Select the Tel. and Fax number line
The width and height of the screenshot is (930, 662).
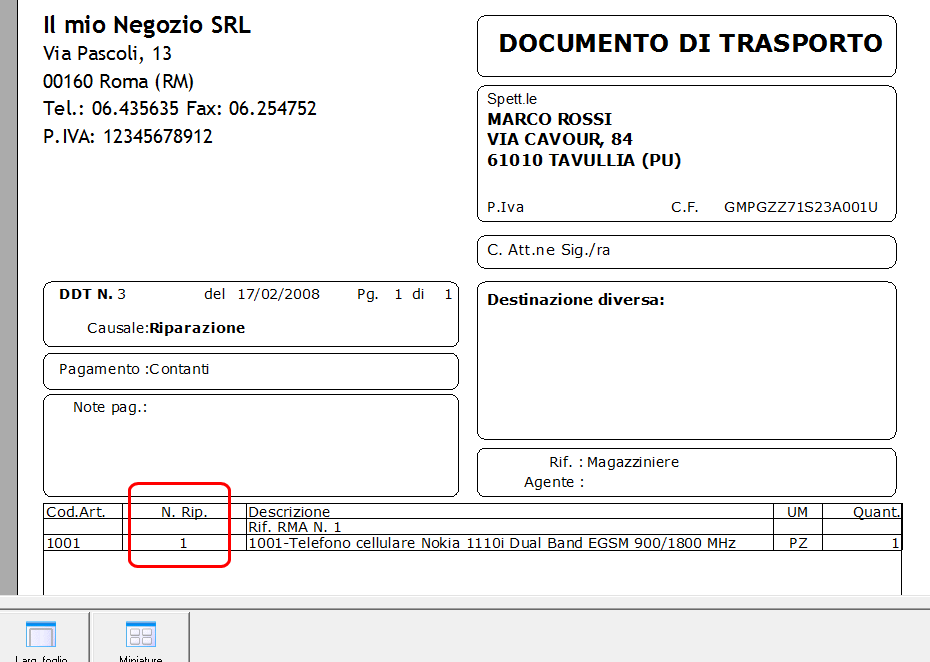pyautogui.click(x=180, y=109)
